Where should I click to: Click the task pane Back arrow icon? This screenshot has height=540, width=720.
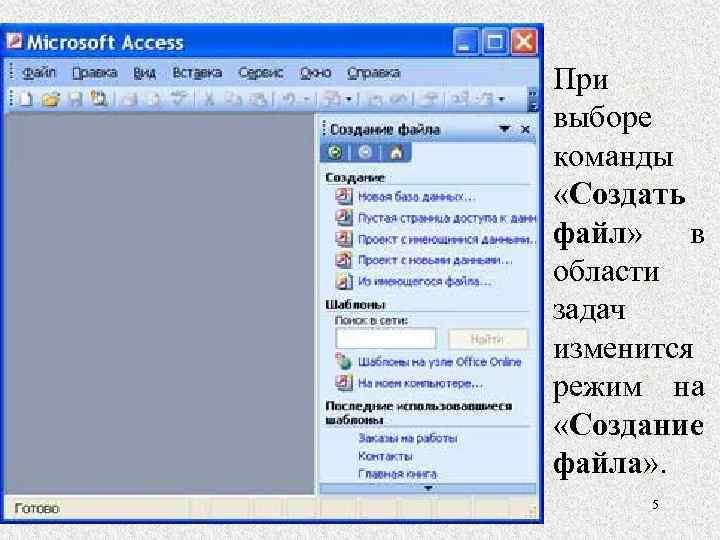(x=335, y=152)
